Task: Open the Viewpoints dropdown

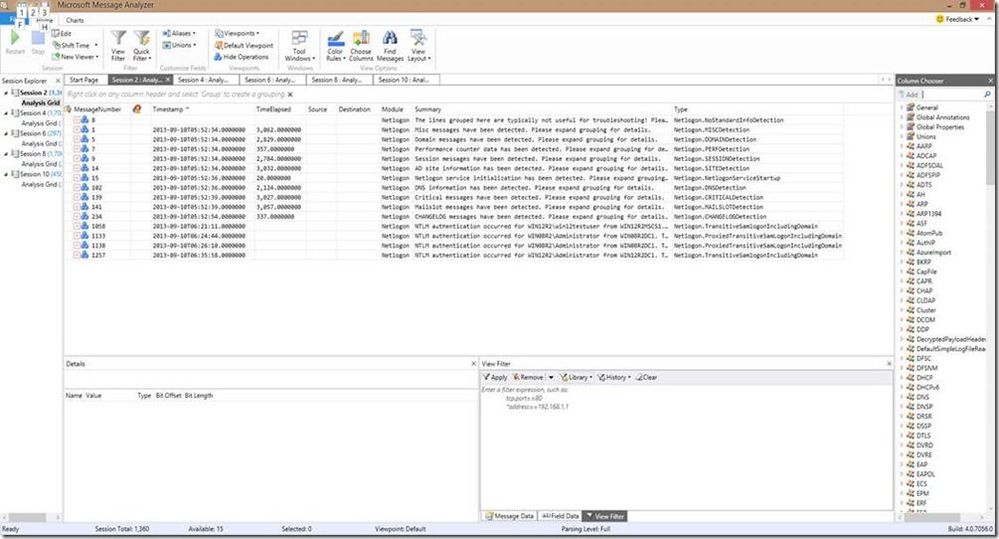Action: (237, 33)
